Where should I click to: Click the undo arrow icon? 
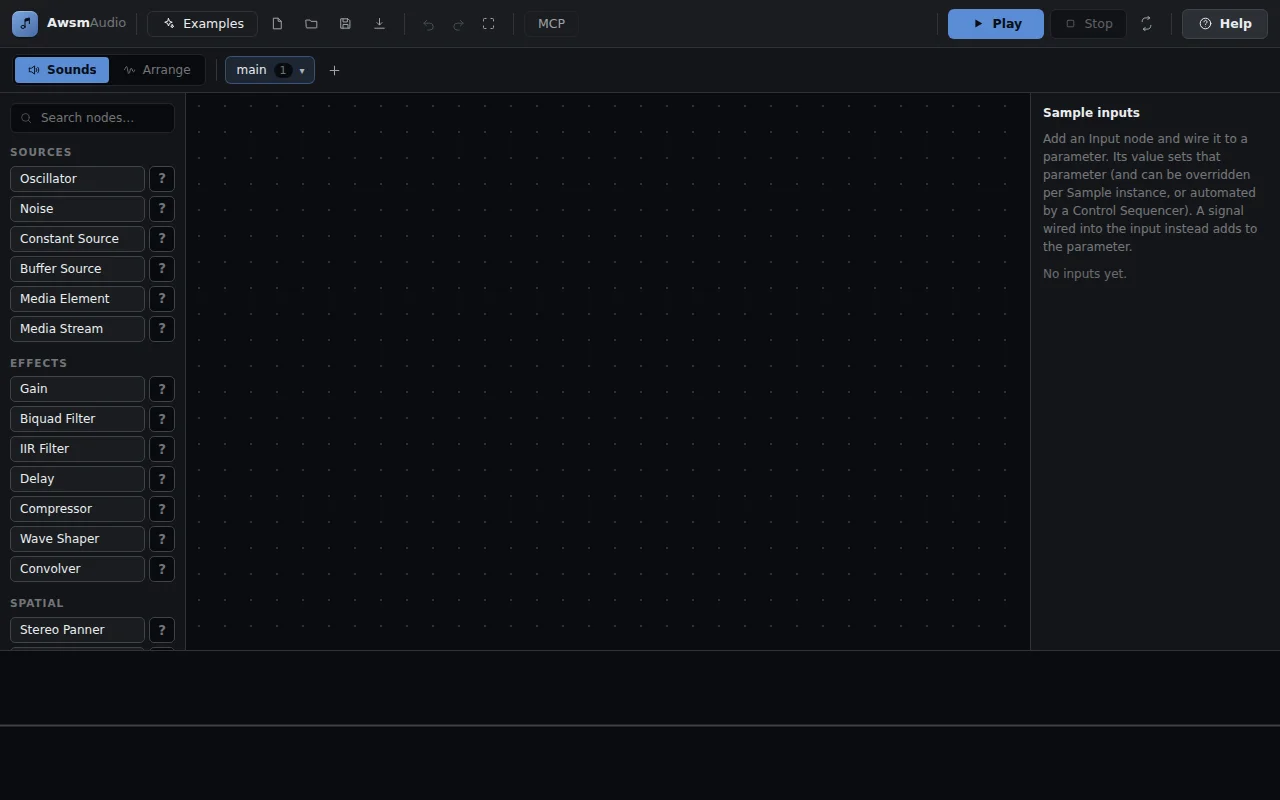point(428,23)
